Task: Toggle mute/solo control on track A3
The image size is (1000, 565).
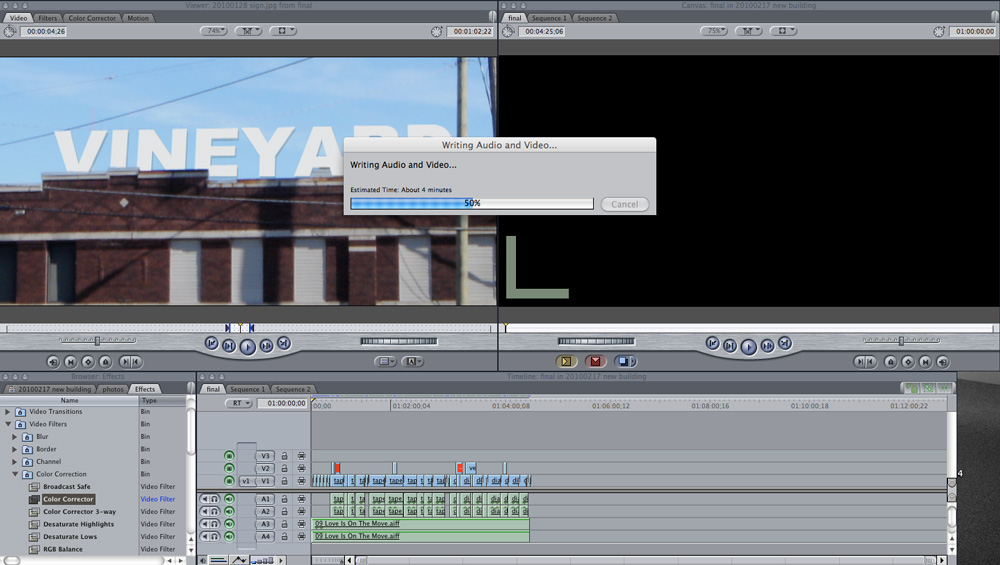Action: pyautogui.click(x=210, y=524)
